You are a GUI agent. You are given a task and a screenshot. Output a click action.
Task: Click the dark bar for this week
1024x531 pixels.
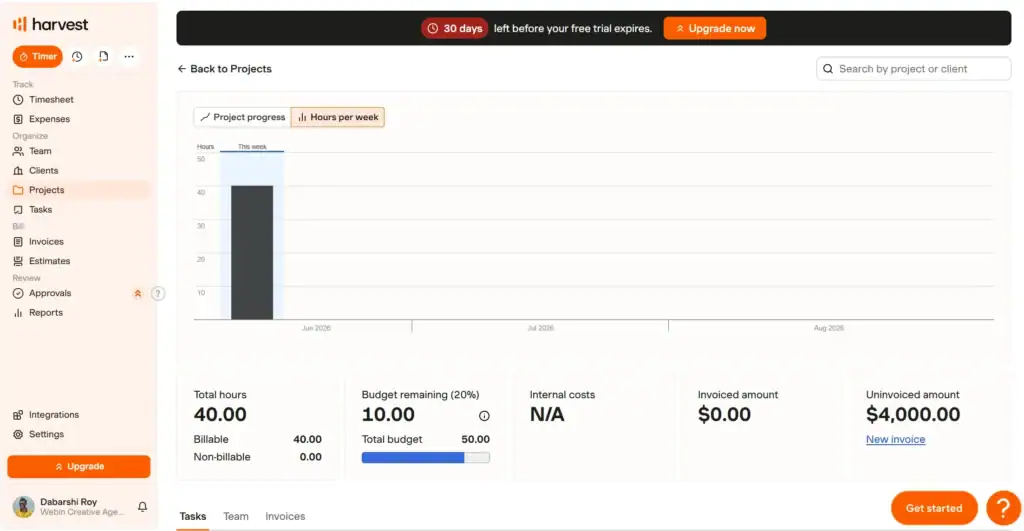252,253
